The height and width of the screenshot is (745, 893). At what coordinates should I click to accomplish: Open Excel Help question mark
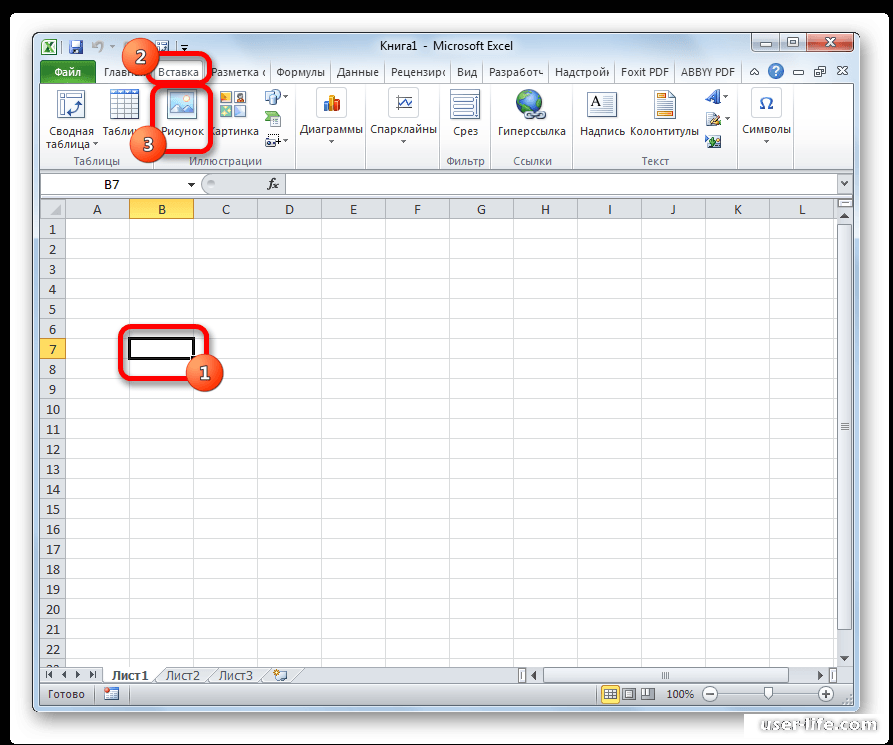776,71
